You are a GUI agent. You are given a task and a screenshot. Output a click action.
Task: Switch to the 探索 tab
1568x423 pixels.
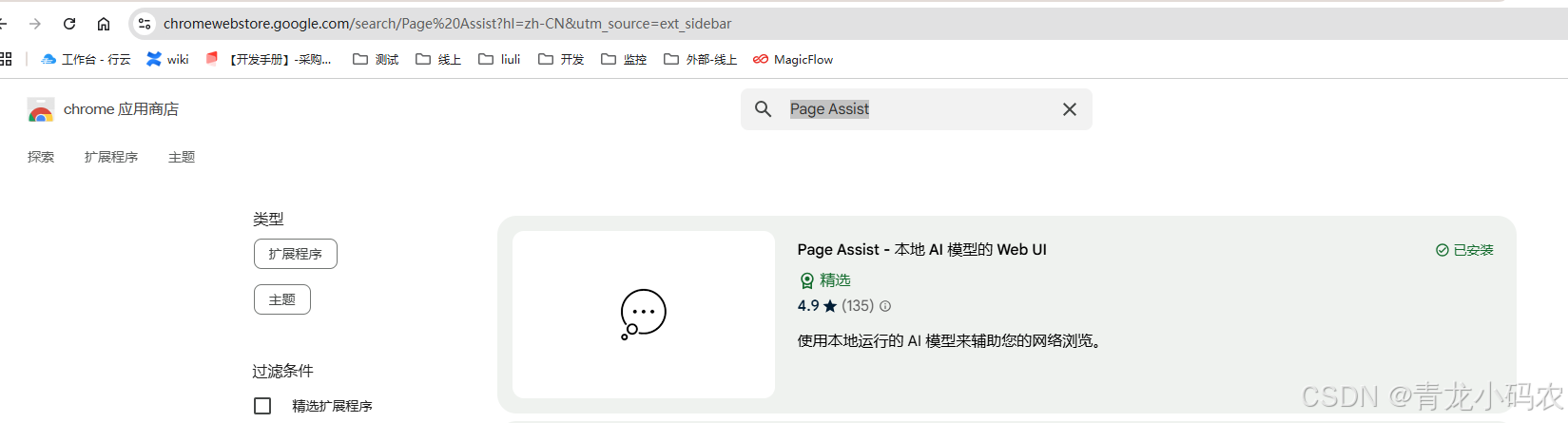pyautogui.click(x=41, y=157)
